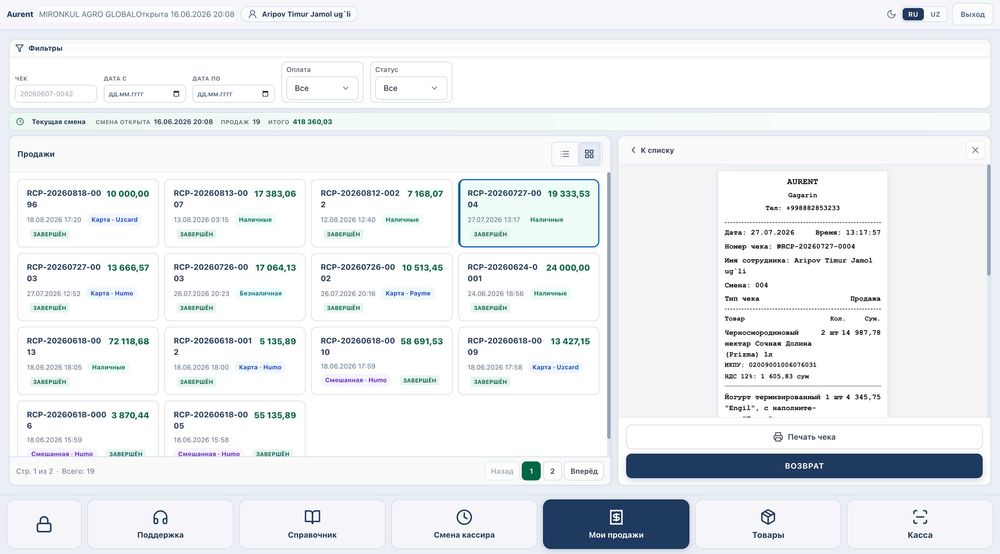Open sale card with total 24 000,00
This screenshot has height=554, width=1000.
point(529,287)
